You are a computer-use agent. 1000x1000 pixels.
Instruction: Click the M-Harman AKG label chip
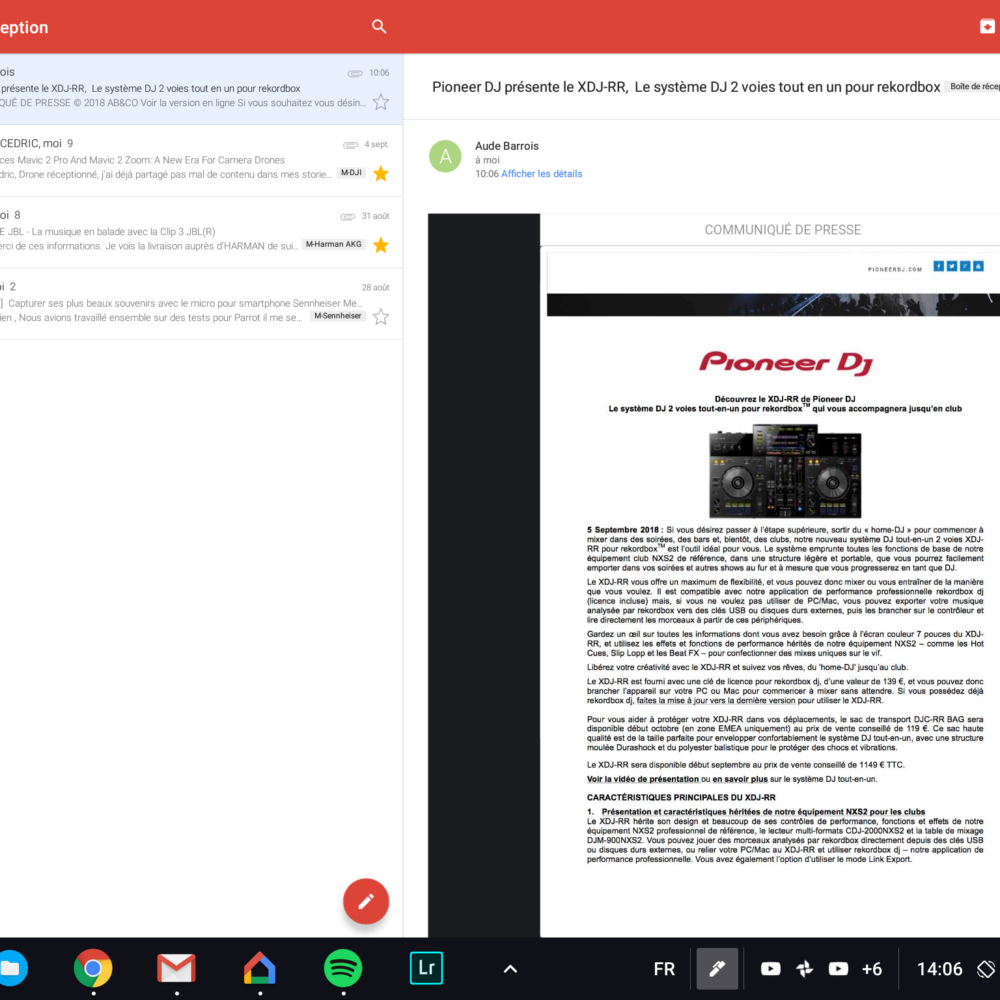click(334, 244)
